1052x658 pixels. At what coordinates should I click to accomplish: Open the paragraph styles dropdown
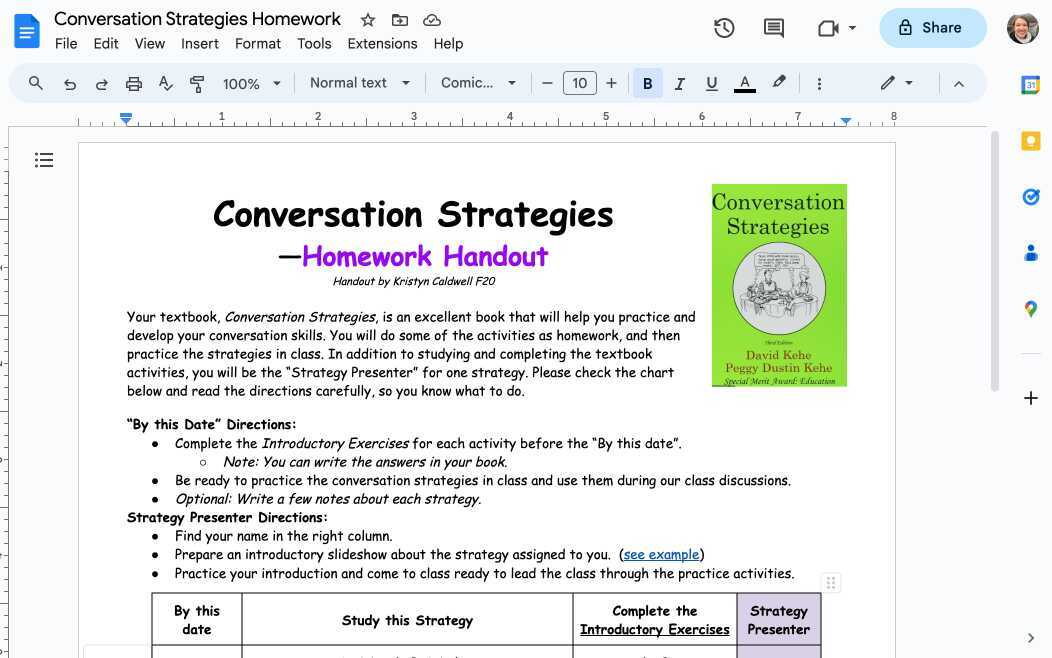tap(358, 83)
